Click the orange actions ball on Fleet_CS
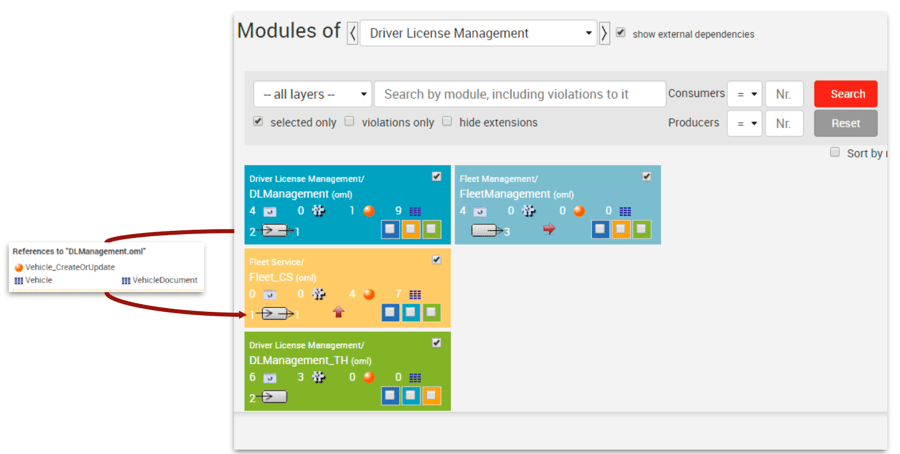900x454 pixels. (x=369, y=295)
